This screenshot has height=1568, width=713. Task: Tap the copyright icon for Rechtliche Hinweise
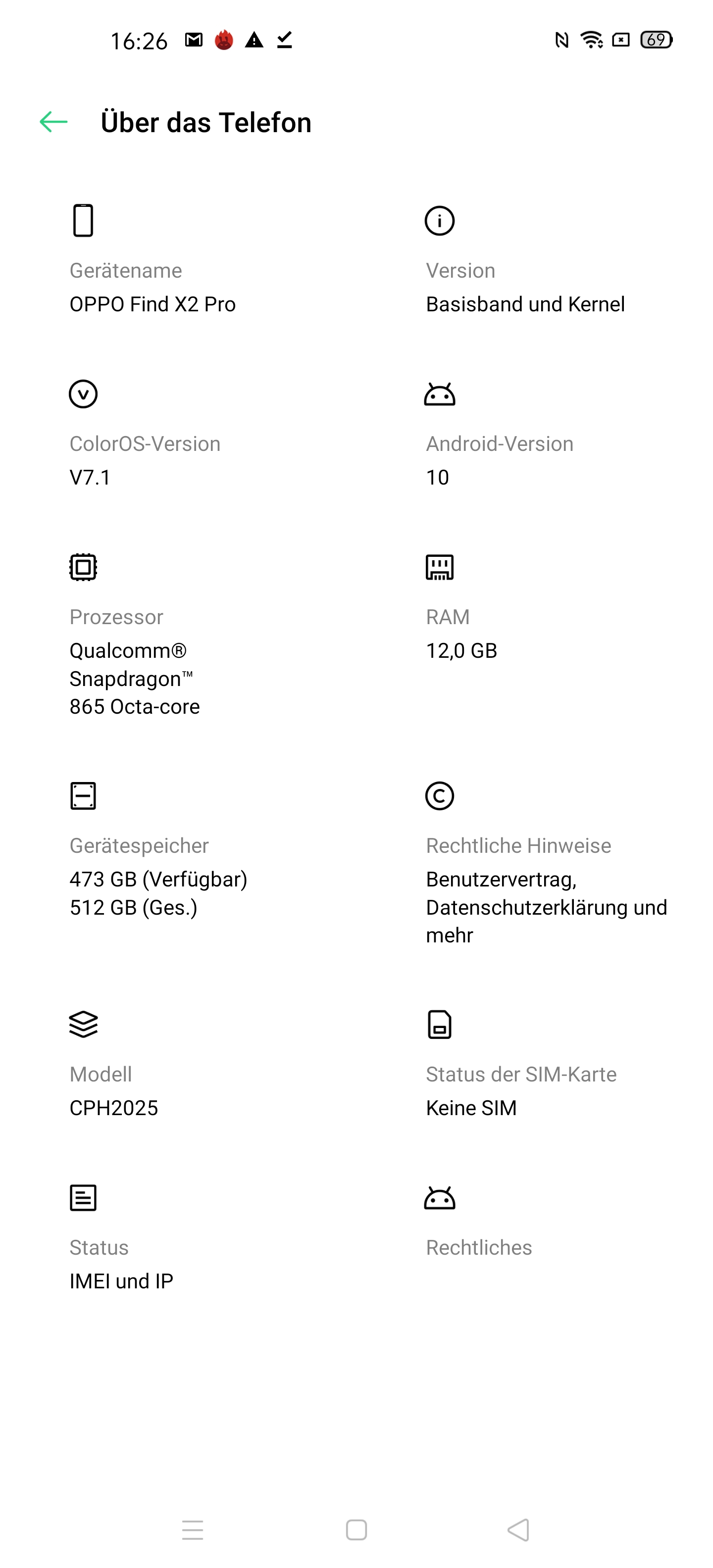439,795
